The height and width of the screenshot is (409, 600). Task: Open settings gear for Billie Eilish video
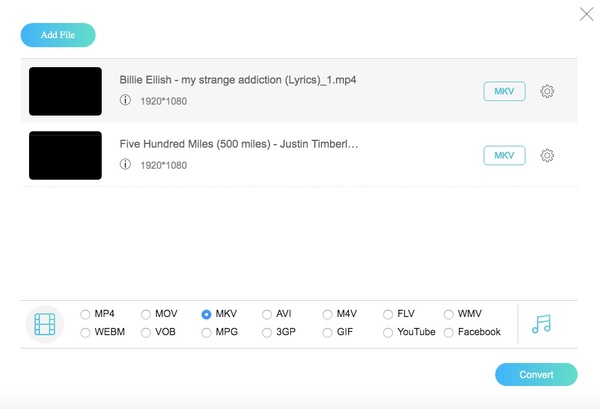(547, 91)
